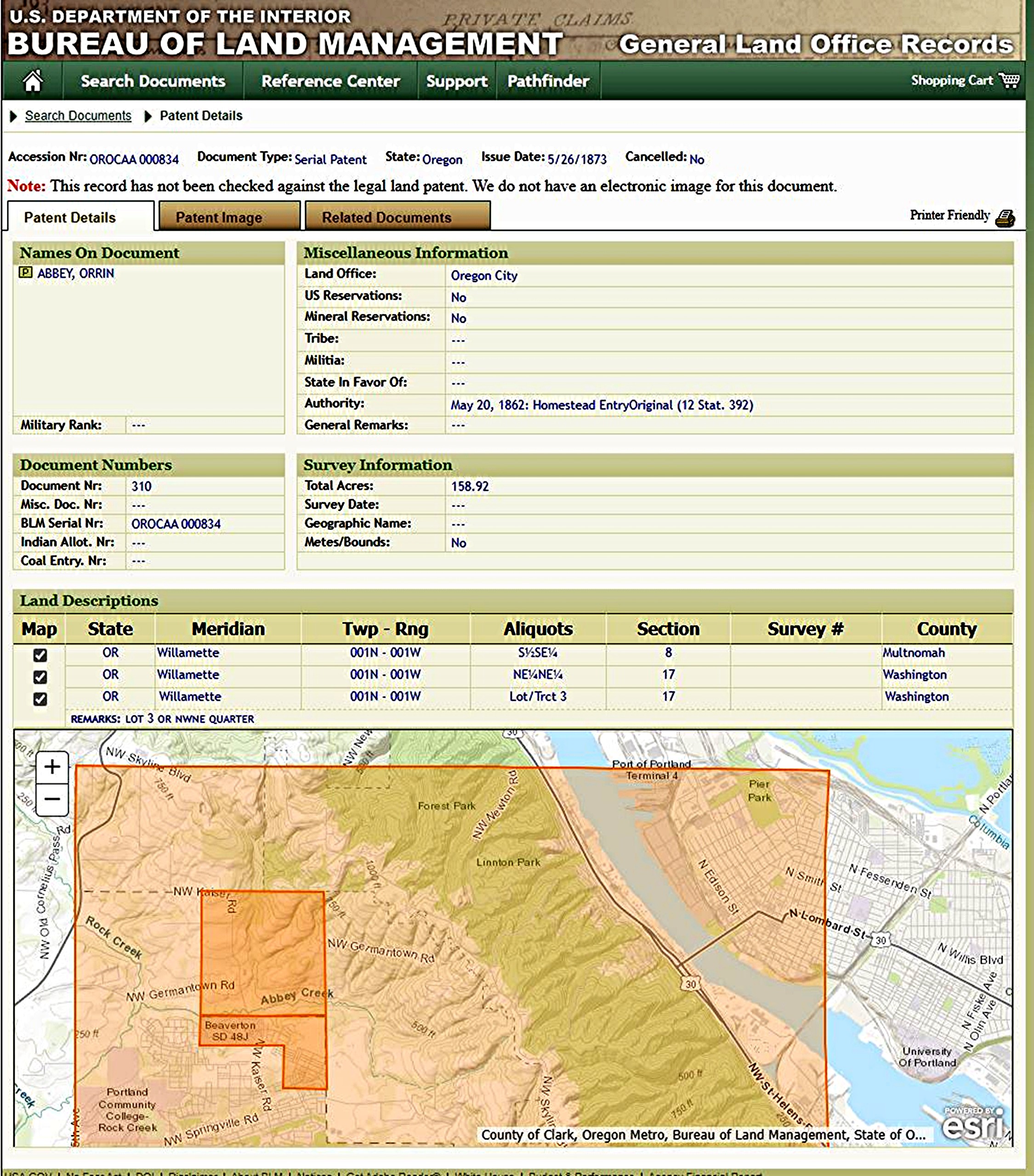
Task: Click the Patent Details breadcrumb text
Action: (201, 116)
